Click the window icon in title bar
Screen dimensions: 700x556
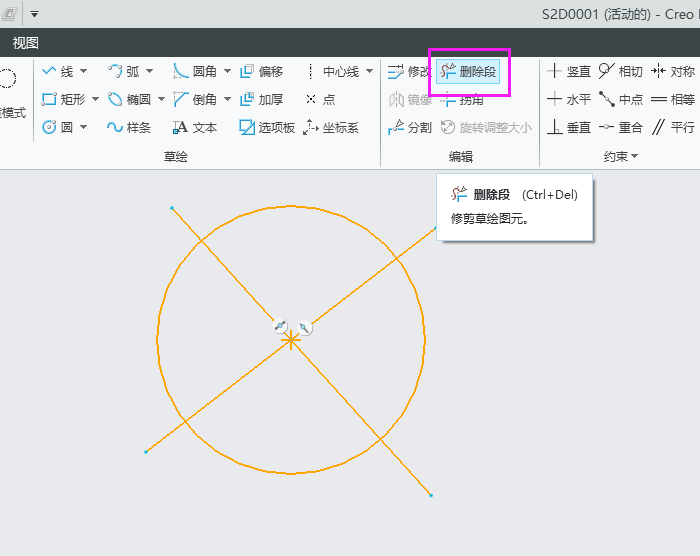9,14
